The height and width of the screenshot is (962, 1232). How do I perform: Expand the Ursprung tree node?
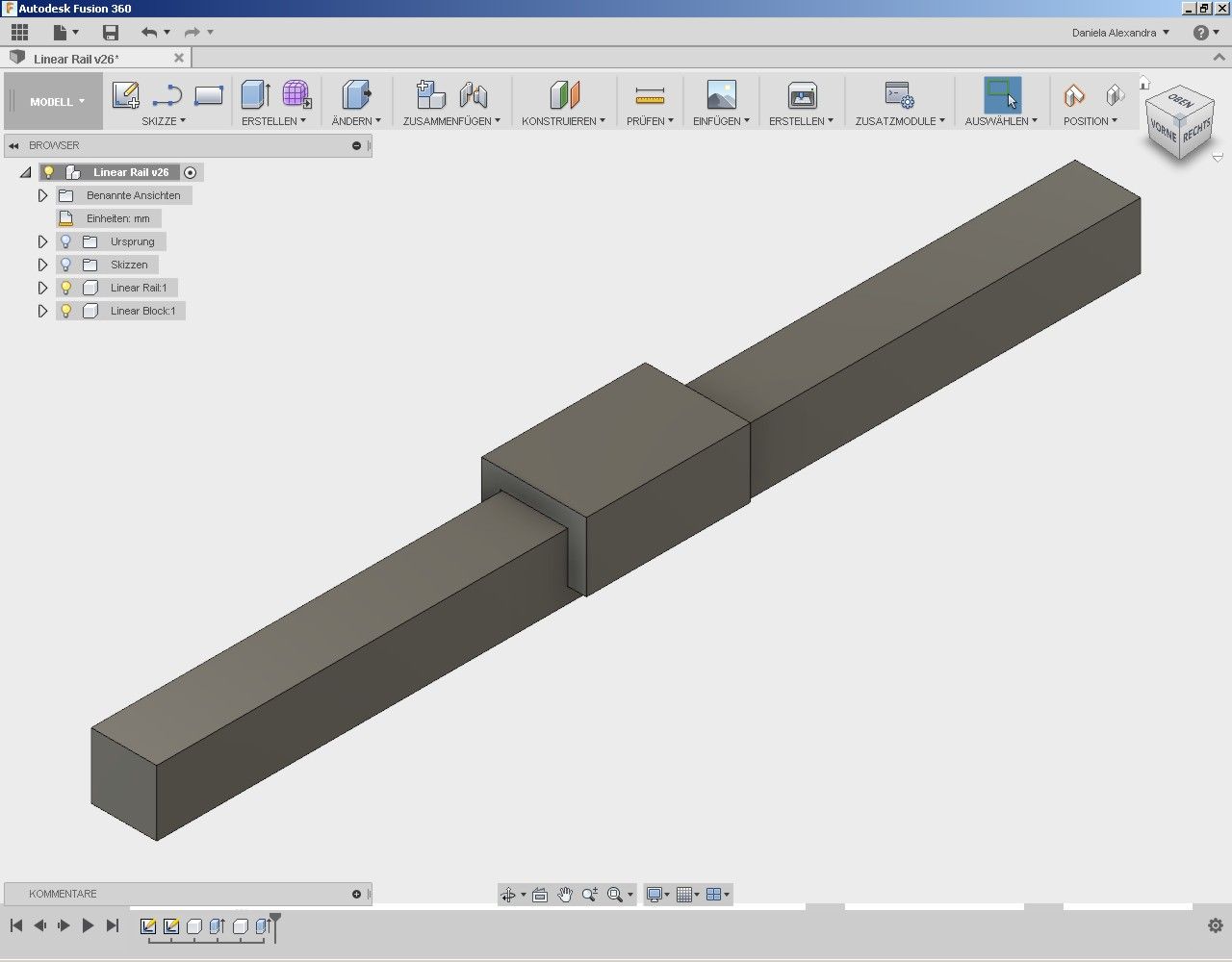pyautogui.click(x=42, y=241)
